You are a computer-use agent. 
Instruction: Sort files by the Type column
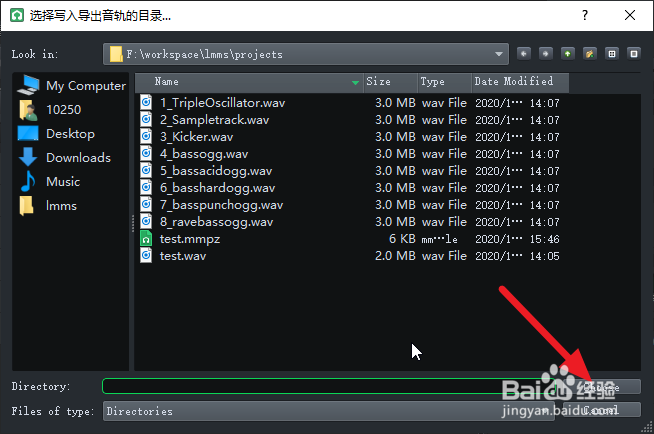click(445, 82)
